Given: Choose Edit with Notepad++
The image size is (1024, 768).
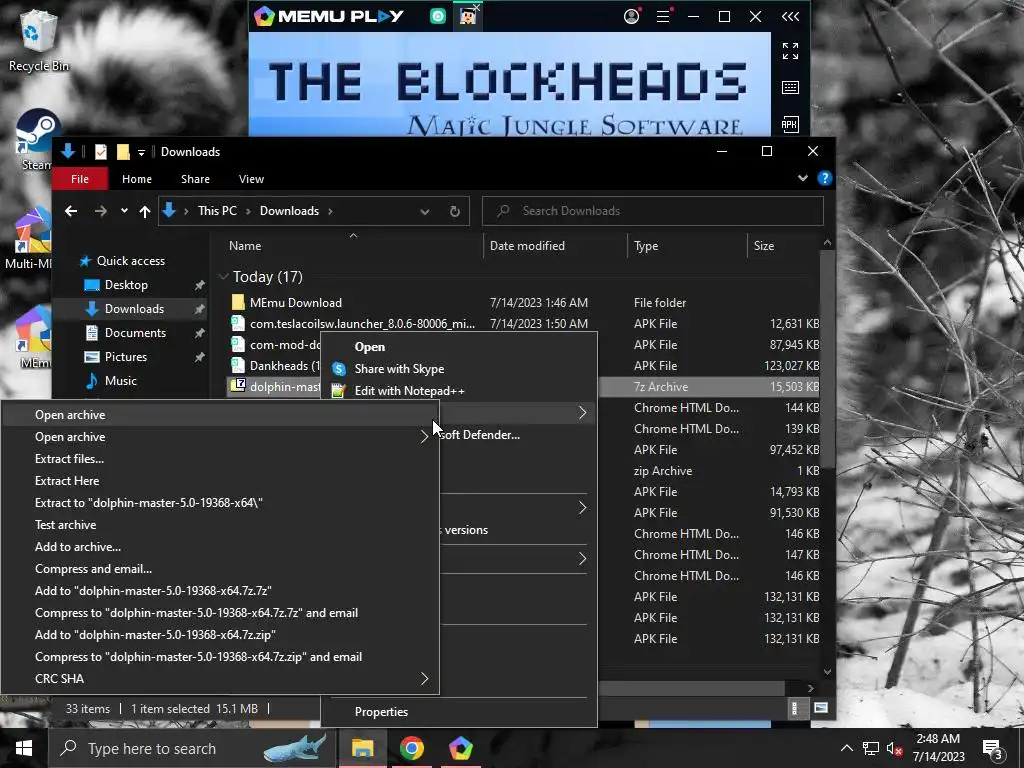Looking at the screenshot, I should pyautogui.click(x=409, y=391).
